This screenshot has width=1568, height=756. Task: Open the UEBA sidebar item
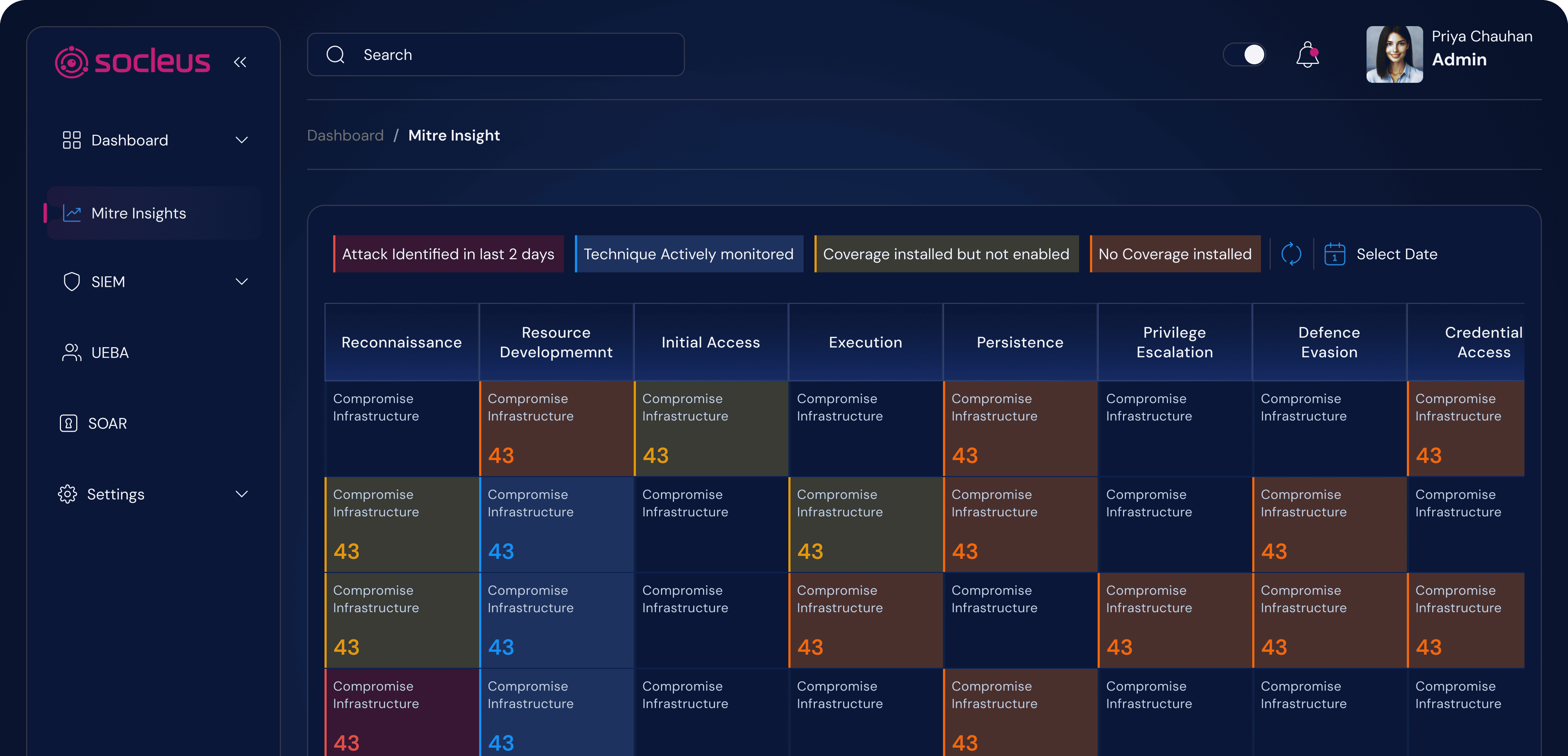(x=155, y=352)
